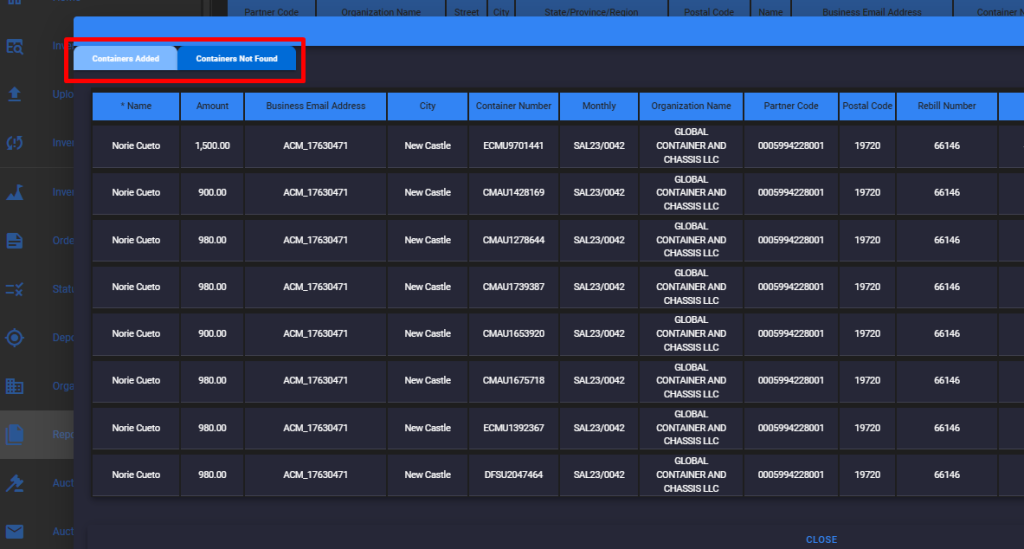
Task: Click the document orders icon in sidebar
Action: click(15, 240)
